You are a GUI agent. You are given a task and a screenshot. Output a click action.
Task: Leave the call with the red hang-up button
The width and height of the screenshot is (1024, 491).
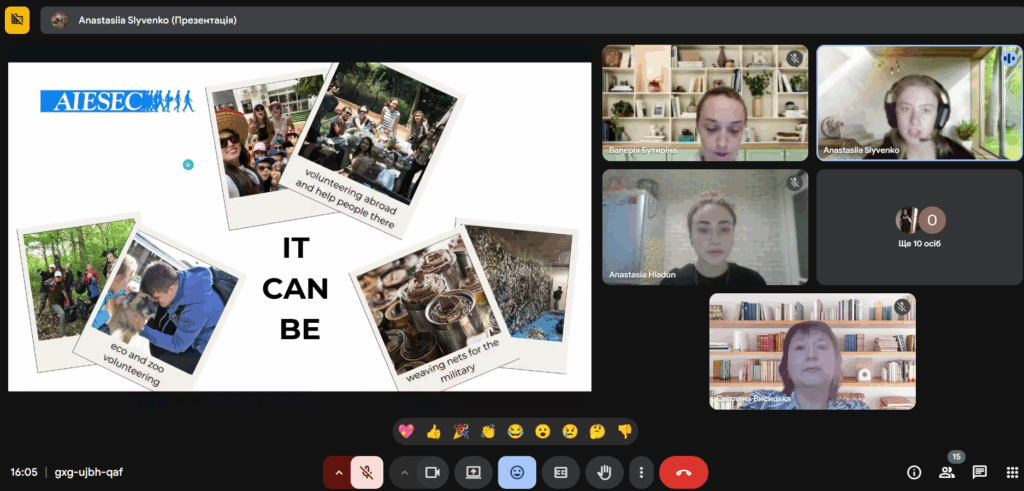pos(683,472)
